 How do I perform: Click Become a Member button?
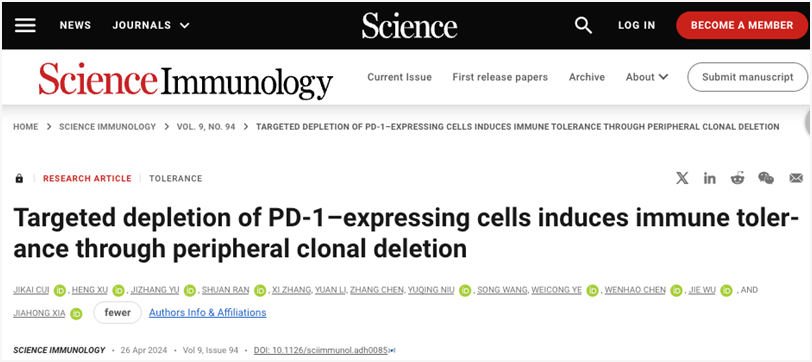tap(742, 25)
